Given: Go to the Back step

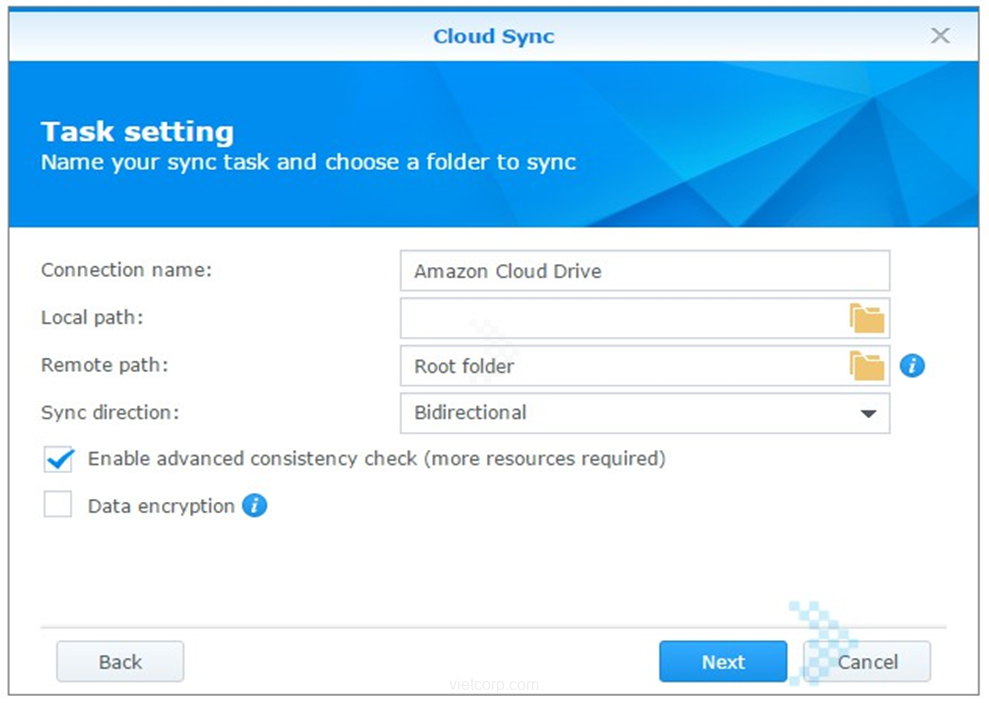Looking at the screenshot, I should coord(120,662).
